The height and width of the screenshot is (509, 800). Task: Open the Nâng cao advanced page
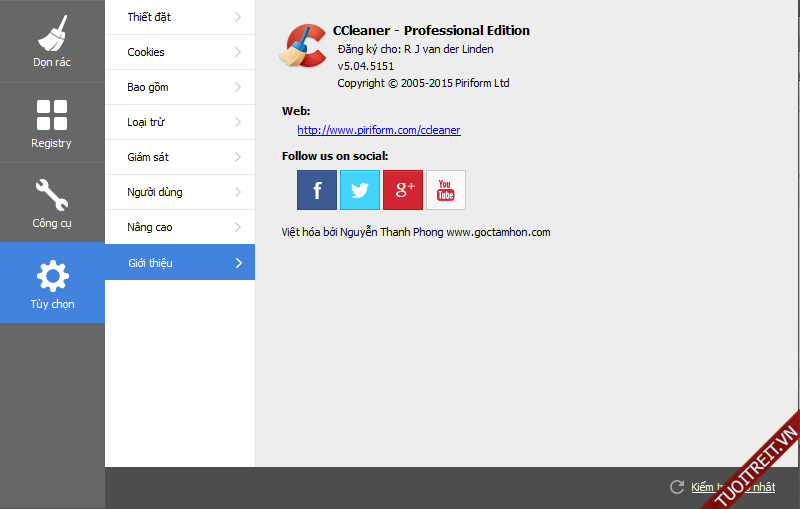coord(180,227)
